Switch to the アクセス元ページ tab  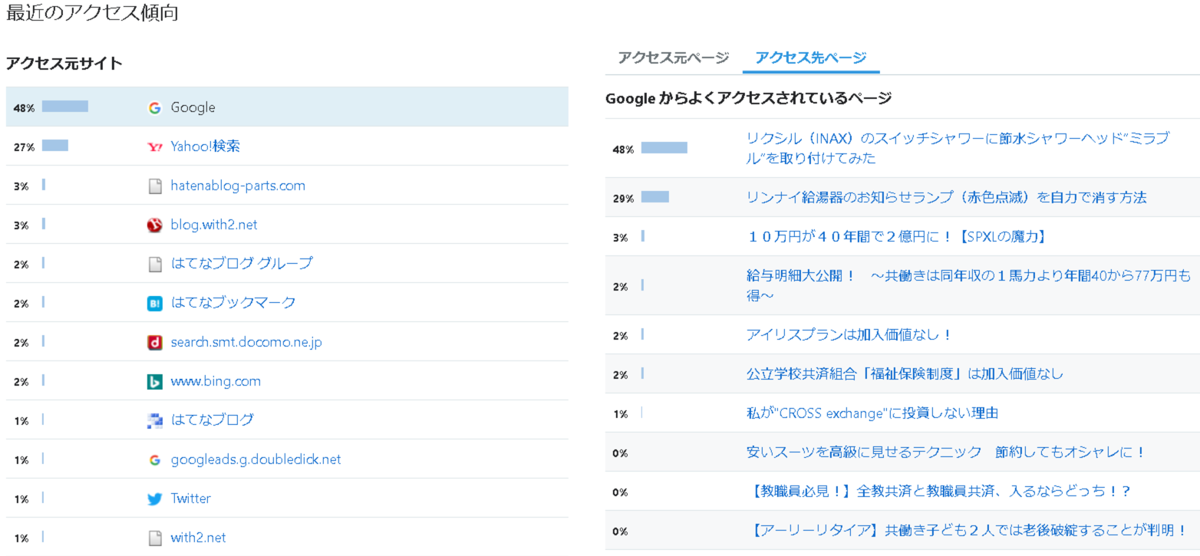tap(673, 58)
